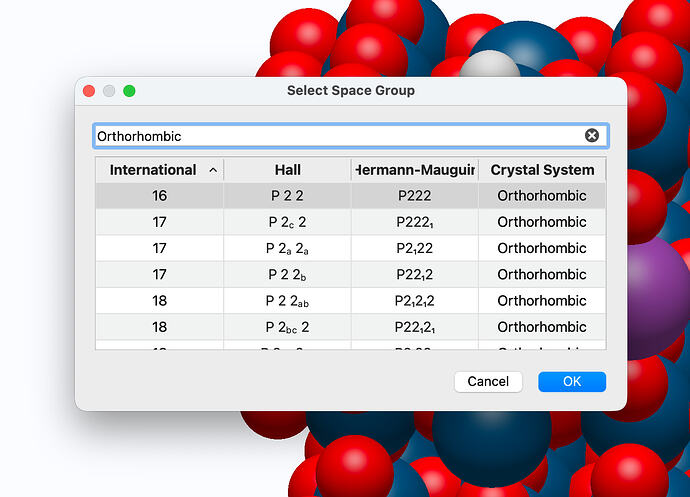This screenshot has height=497, width=690.
Task: Zoom the dialog with green button
Action: click(129, 91)
